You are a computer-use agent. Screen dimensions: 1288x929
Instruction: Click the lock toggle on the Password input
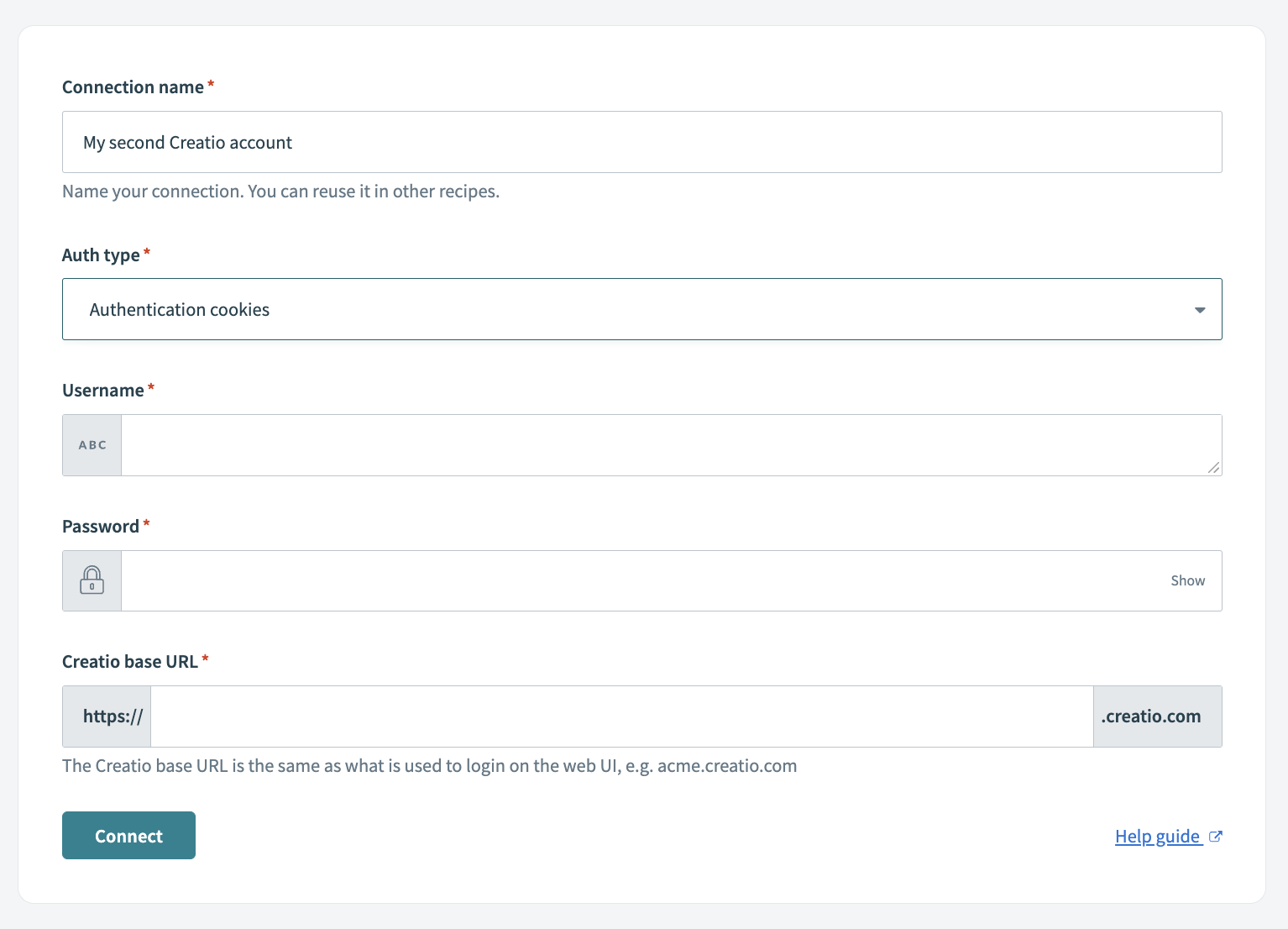pyautogui.click(x=92, y=580)
